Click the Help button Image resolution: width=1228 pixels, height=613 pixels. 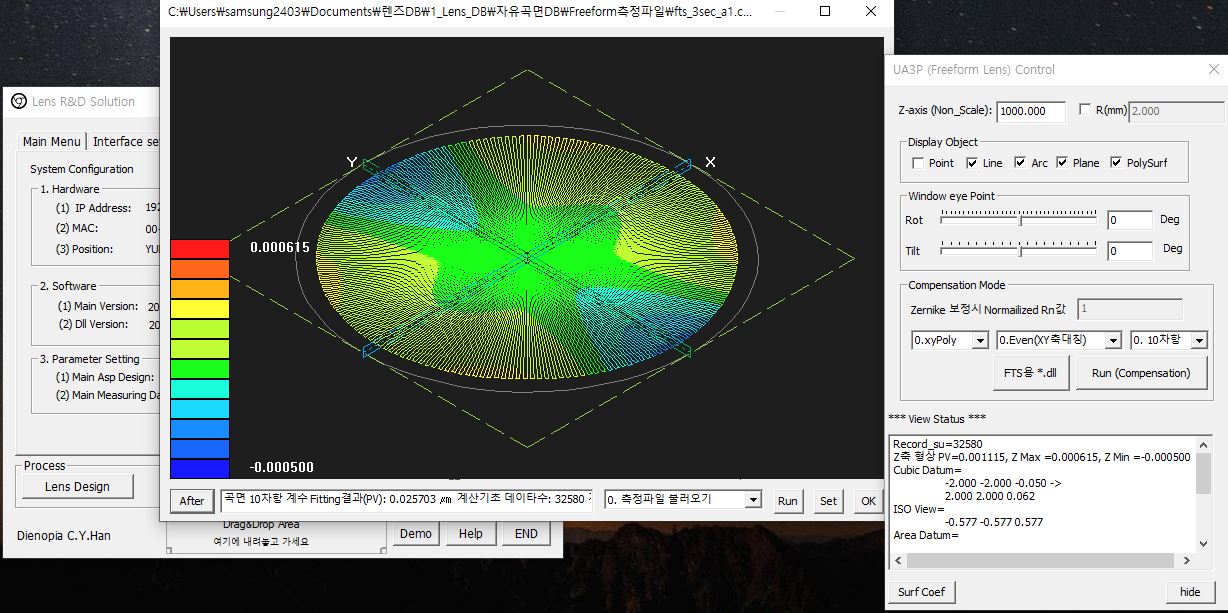[471, 534]
